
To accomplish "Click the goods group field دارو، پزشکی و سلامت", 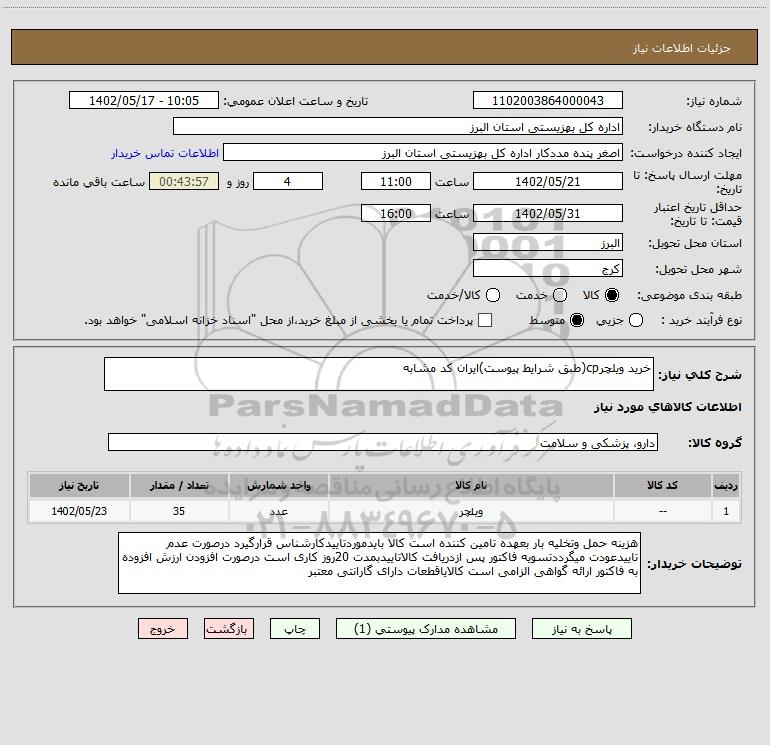I will (x=383, y=442).
